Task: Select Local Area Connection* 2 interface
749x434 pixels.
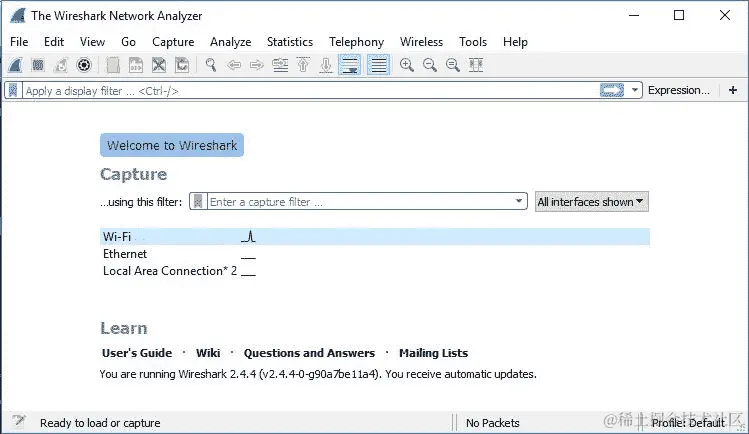Action: [x=170, y=271]
